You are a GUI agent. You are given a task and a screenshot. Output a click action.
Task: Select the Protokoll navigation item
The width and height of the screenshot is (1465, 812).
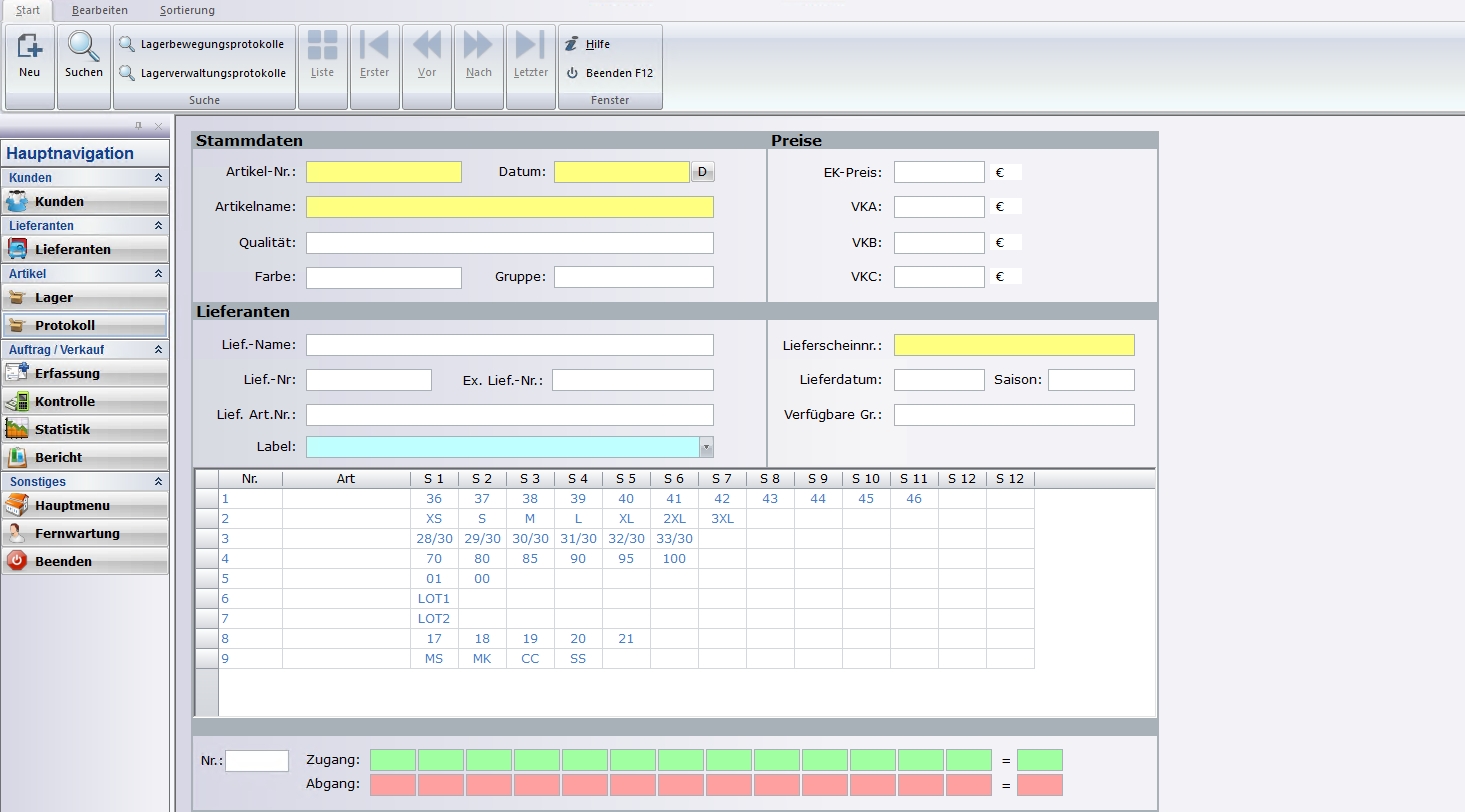(x=85, y=325)
